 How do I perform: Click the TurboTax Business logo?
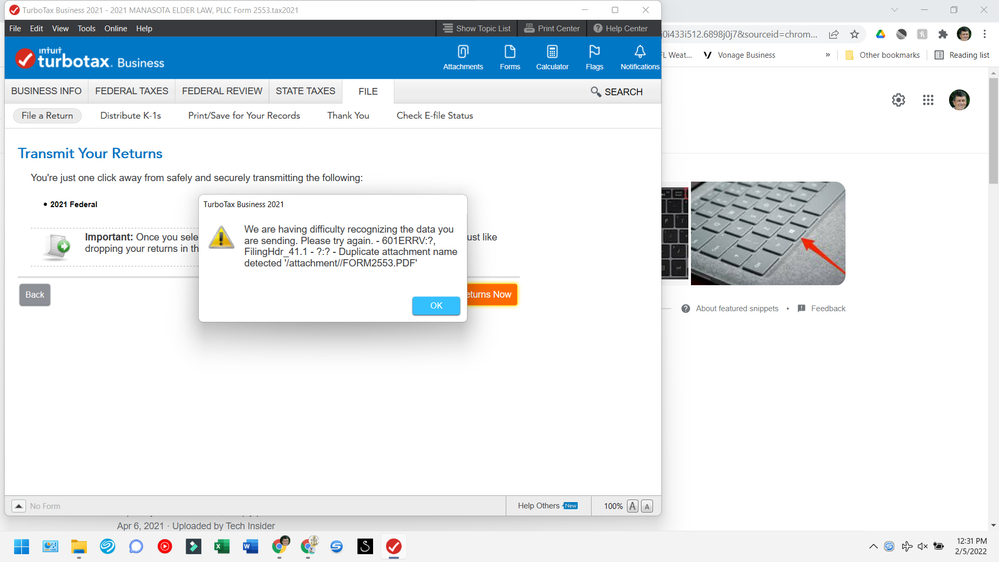(x=90, y=59)
